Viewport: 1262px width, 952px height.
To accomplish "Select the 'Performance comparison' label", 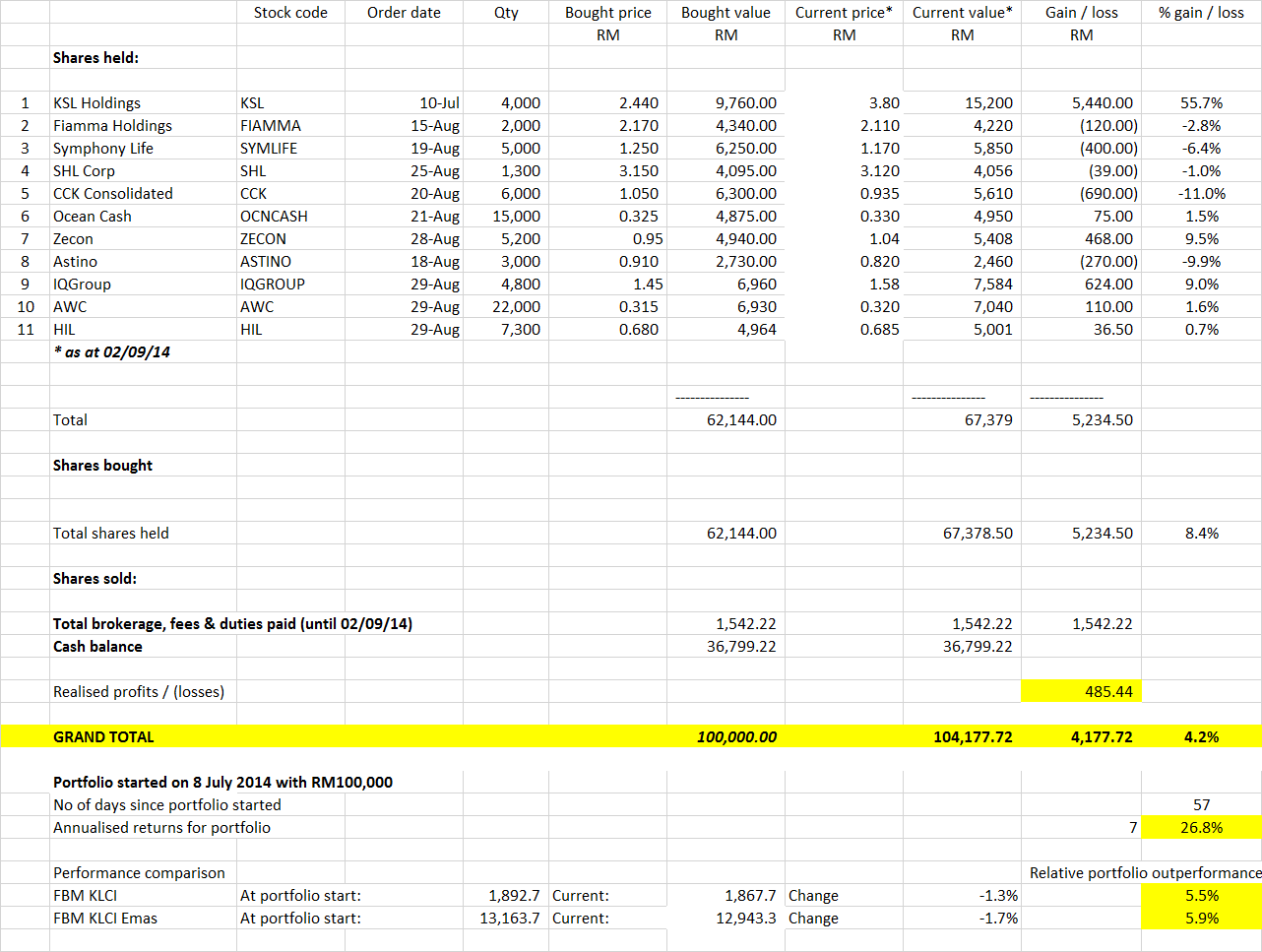I will pos(139,872).
